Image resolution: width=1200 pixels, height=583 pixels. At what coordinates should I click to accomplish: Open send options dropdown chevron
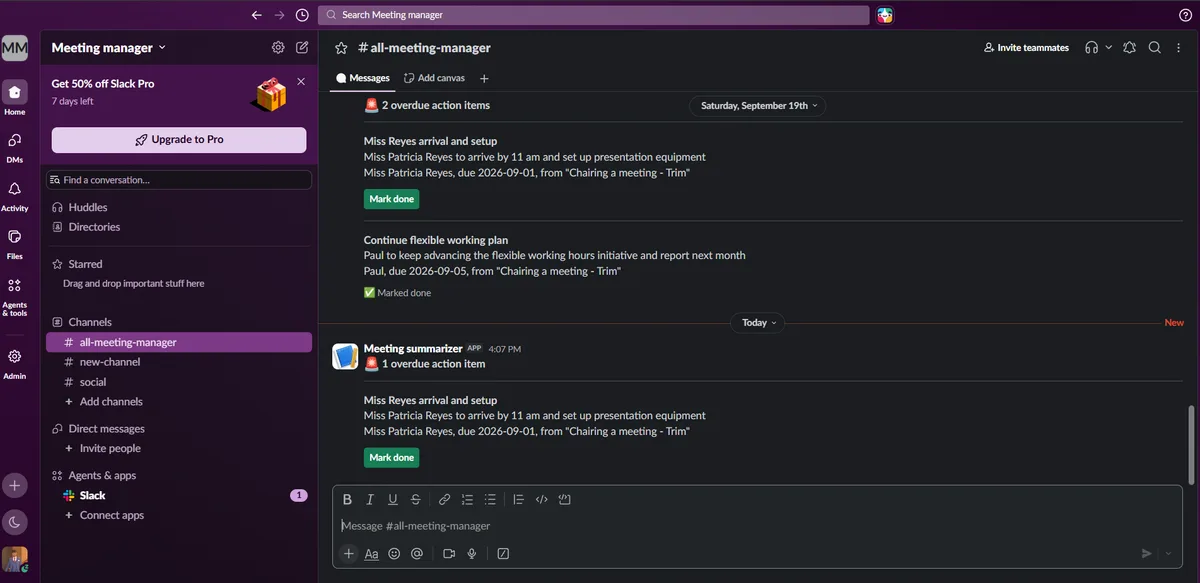[x=1169, y=553]
